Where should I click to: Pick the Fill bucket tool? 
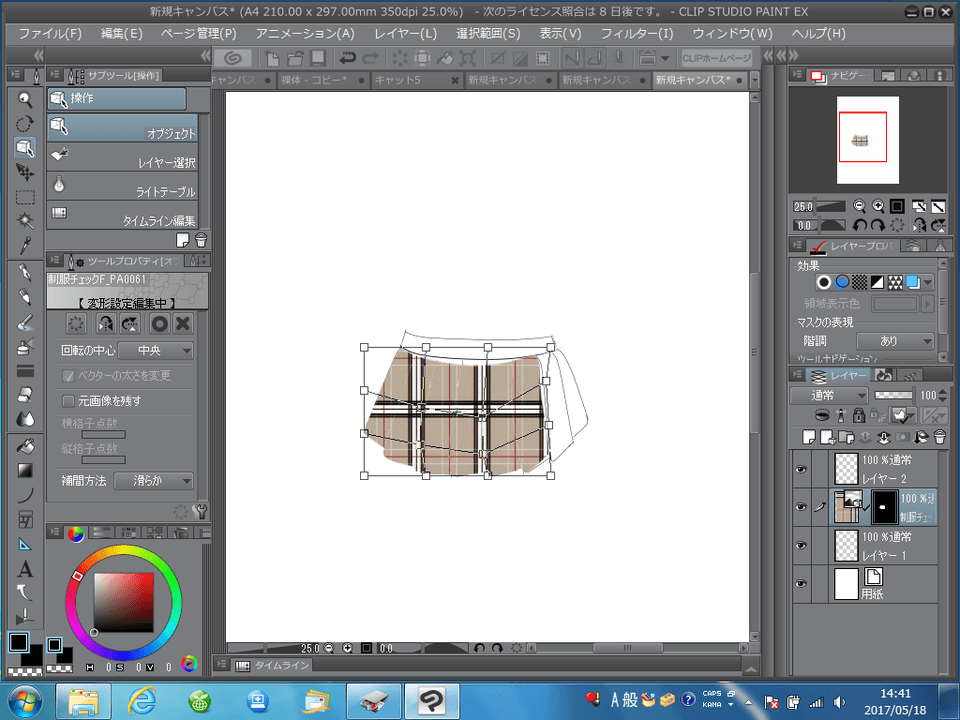click(x=25, y=446)
